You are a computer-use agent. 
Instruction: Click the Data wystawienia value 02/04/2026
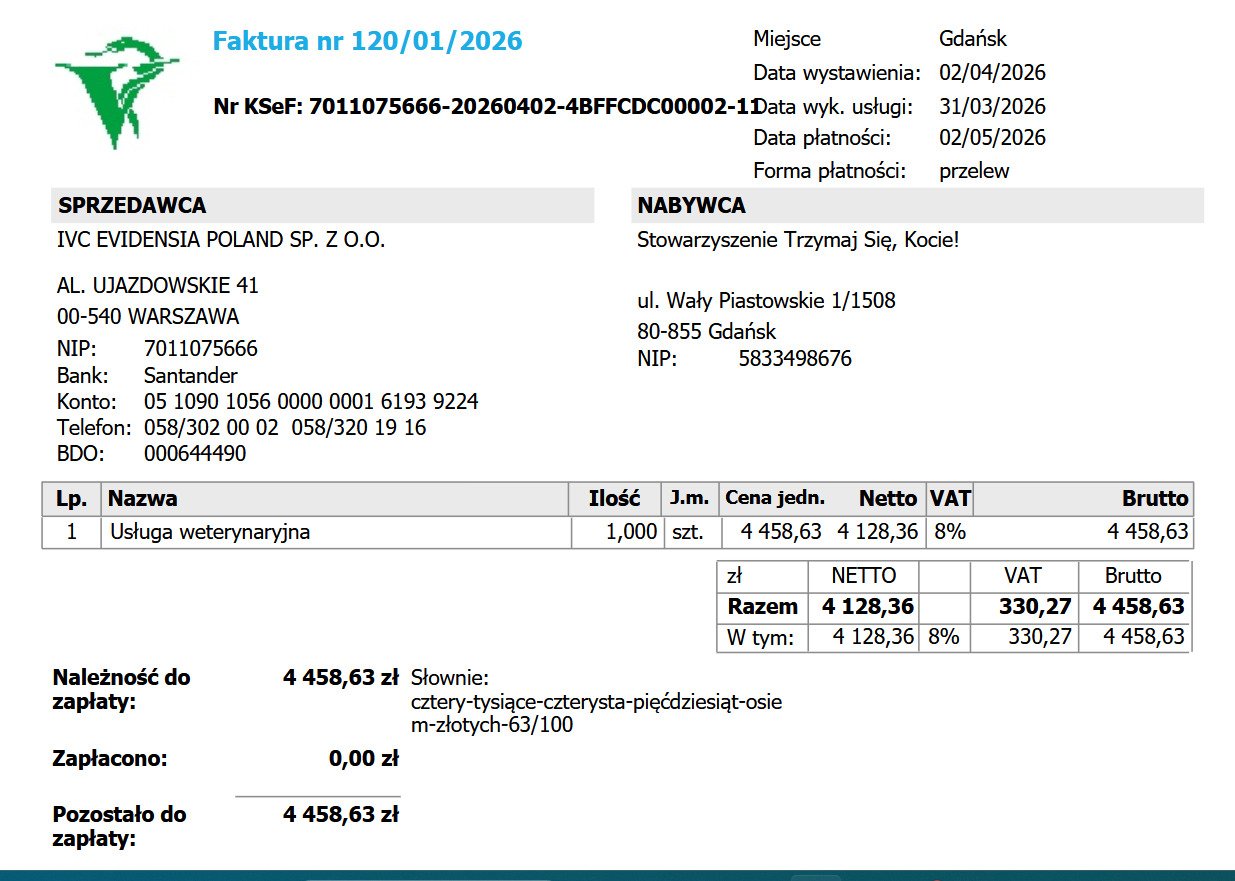coord(992,73)
